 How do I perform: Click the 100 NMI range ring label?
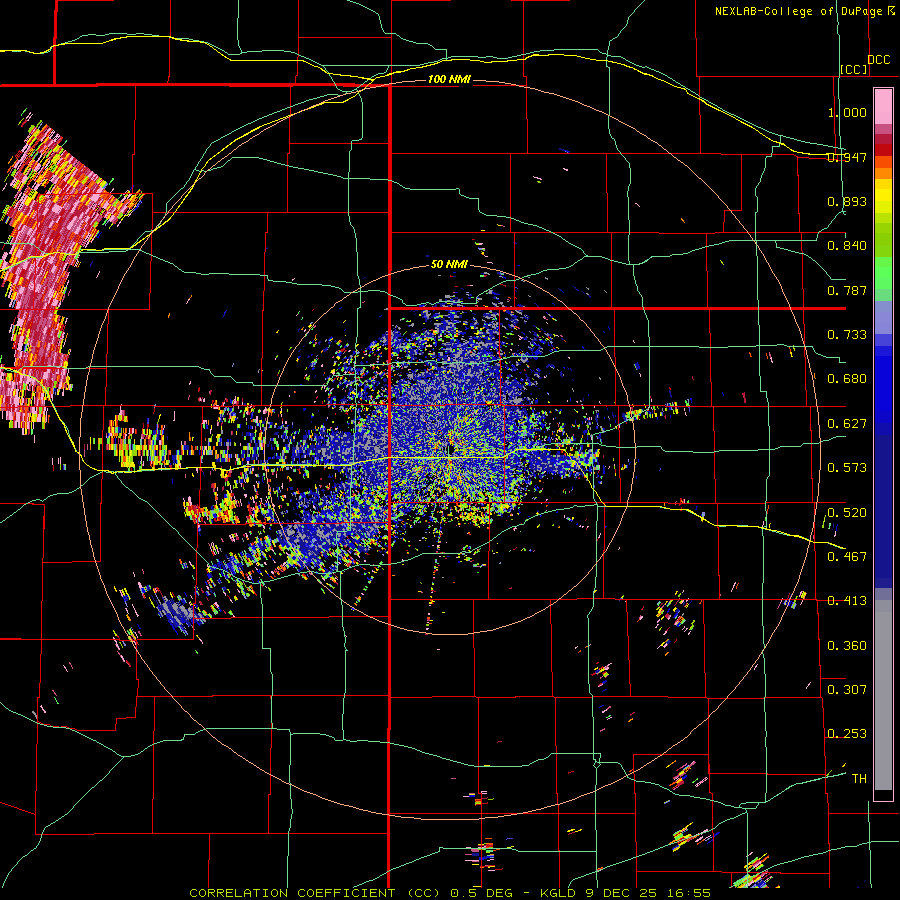[x=449, y=79]
